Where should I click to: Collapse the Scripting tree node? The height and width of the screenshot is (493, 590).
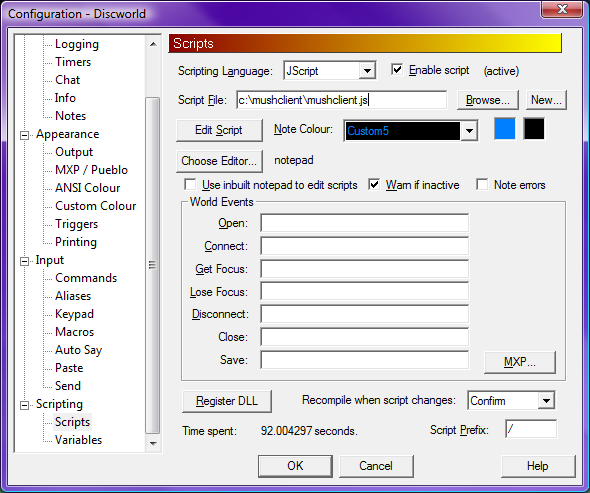click(x=24, y=405)
